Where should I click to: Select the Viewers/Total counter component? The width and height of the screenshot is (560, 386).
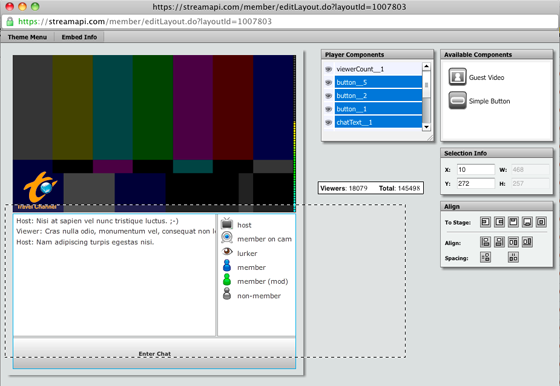pos(371,188)
